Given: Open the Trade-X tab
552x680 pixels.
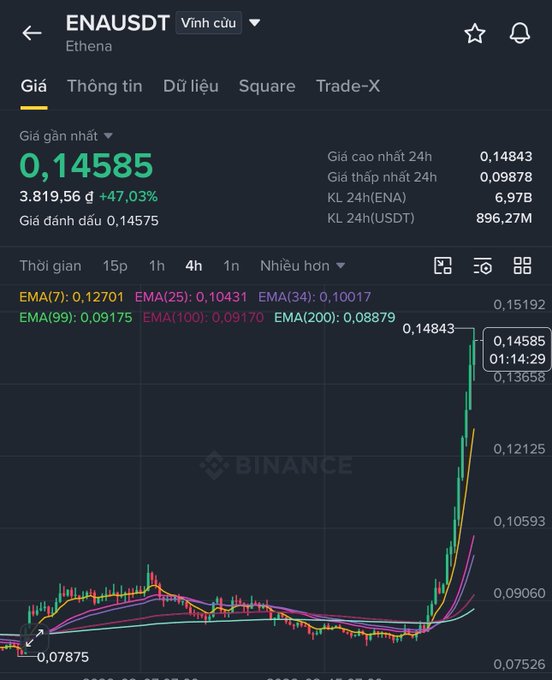Looking at the screenshot, I should 348,86.
